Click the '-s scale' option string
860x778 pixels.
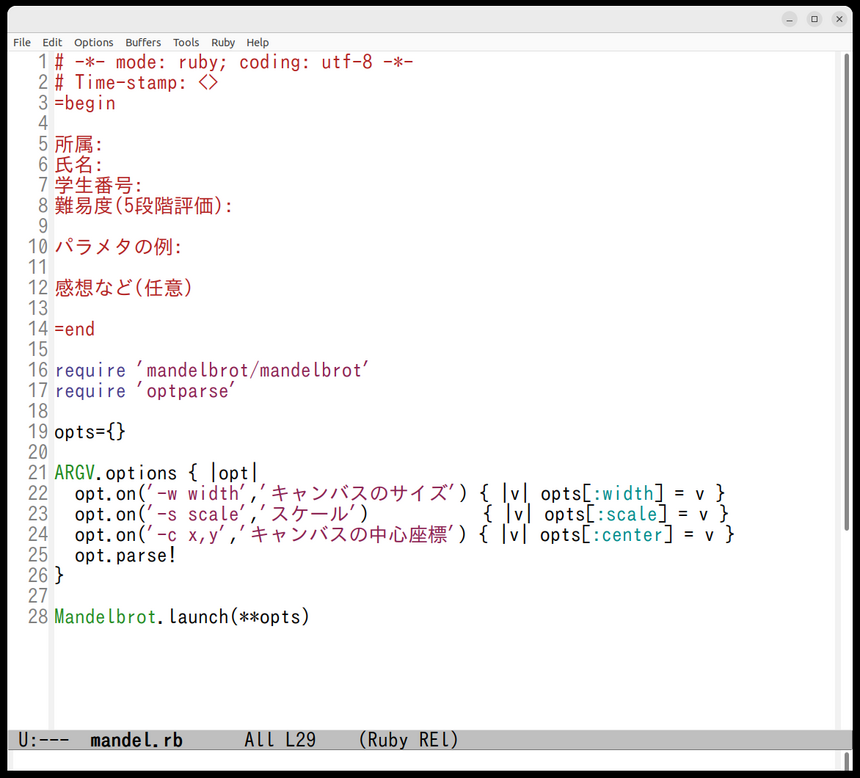pos(193,514)
